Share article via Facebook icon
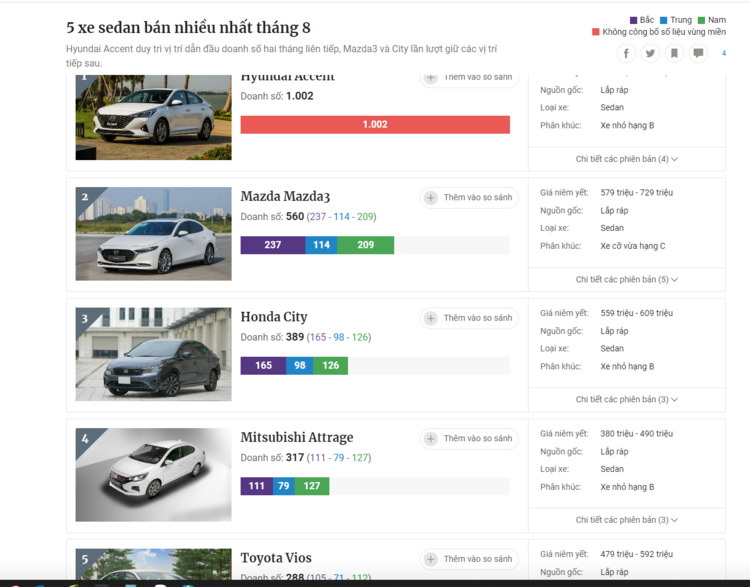This screenshot has height=587, width=750. click(626, 53)
